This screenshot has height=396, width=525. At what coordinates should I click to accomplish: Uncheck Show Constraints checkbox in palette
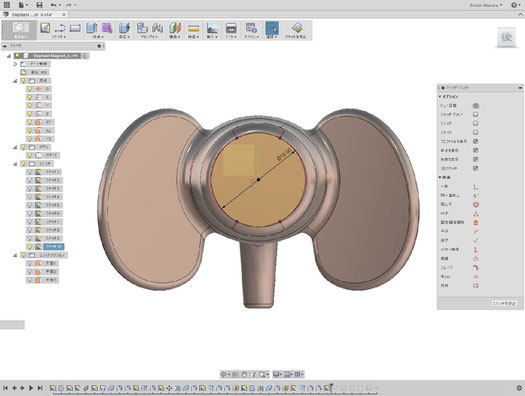coord(475,160)
